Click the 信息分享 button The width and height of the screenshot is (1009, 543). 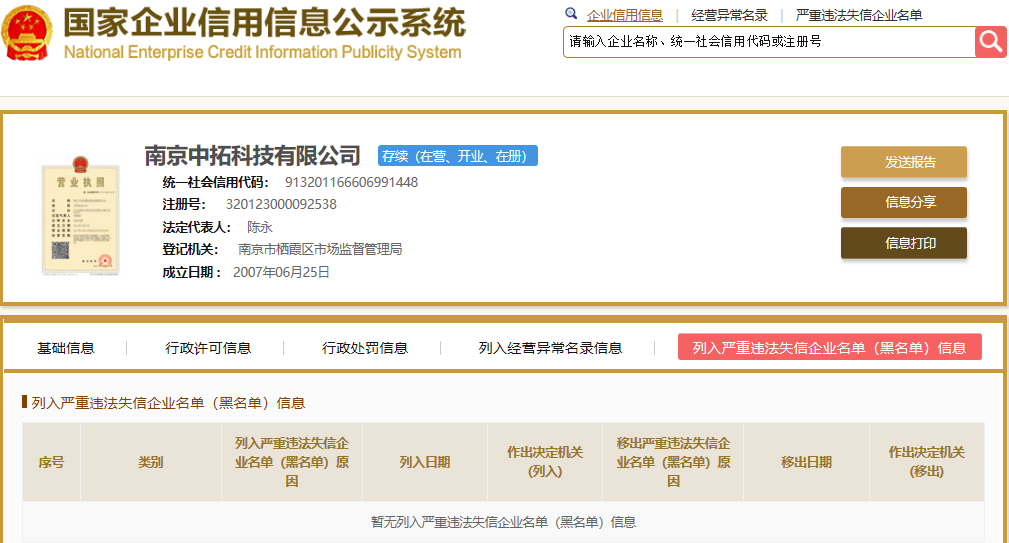coord(903,202)
